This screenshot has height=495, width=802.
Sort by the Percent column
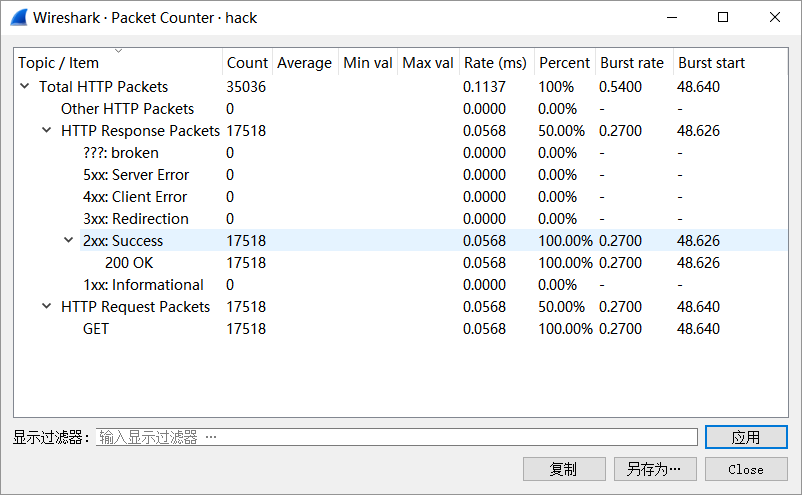(x=564, y=63)
